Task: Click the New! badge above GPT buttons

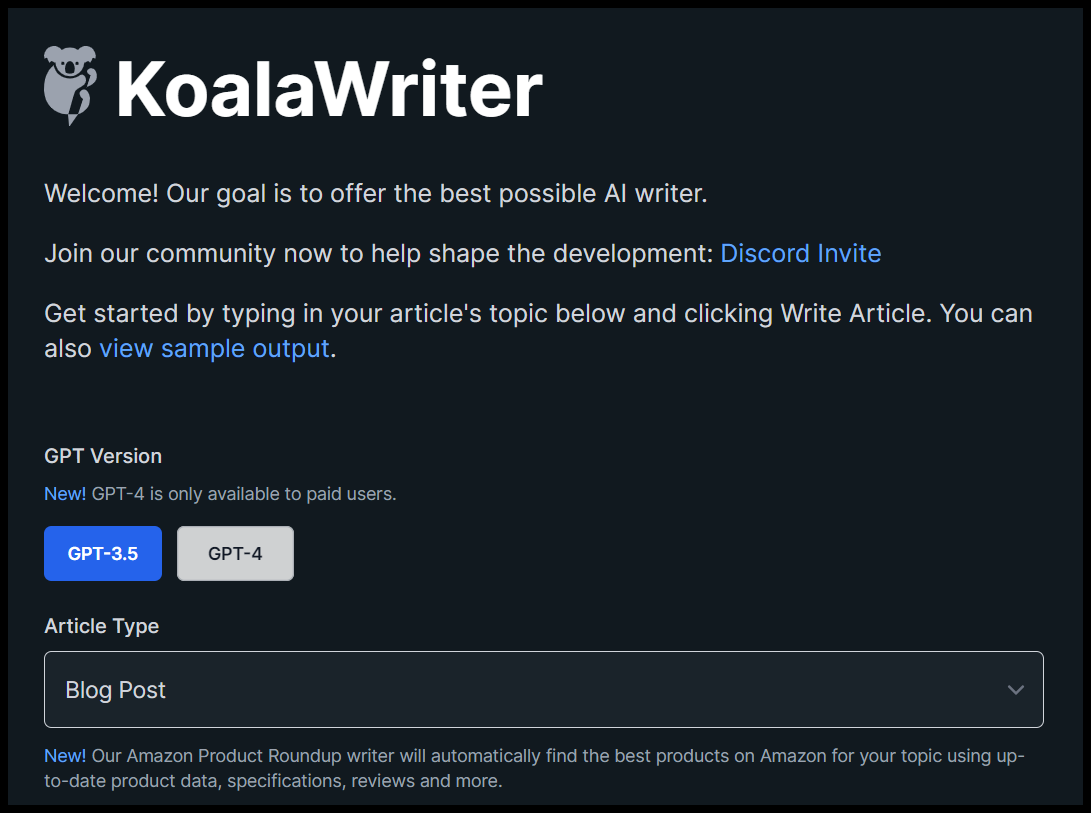Action: pos(65,494)
